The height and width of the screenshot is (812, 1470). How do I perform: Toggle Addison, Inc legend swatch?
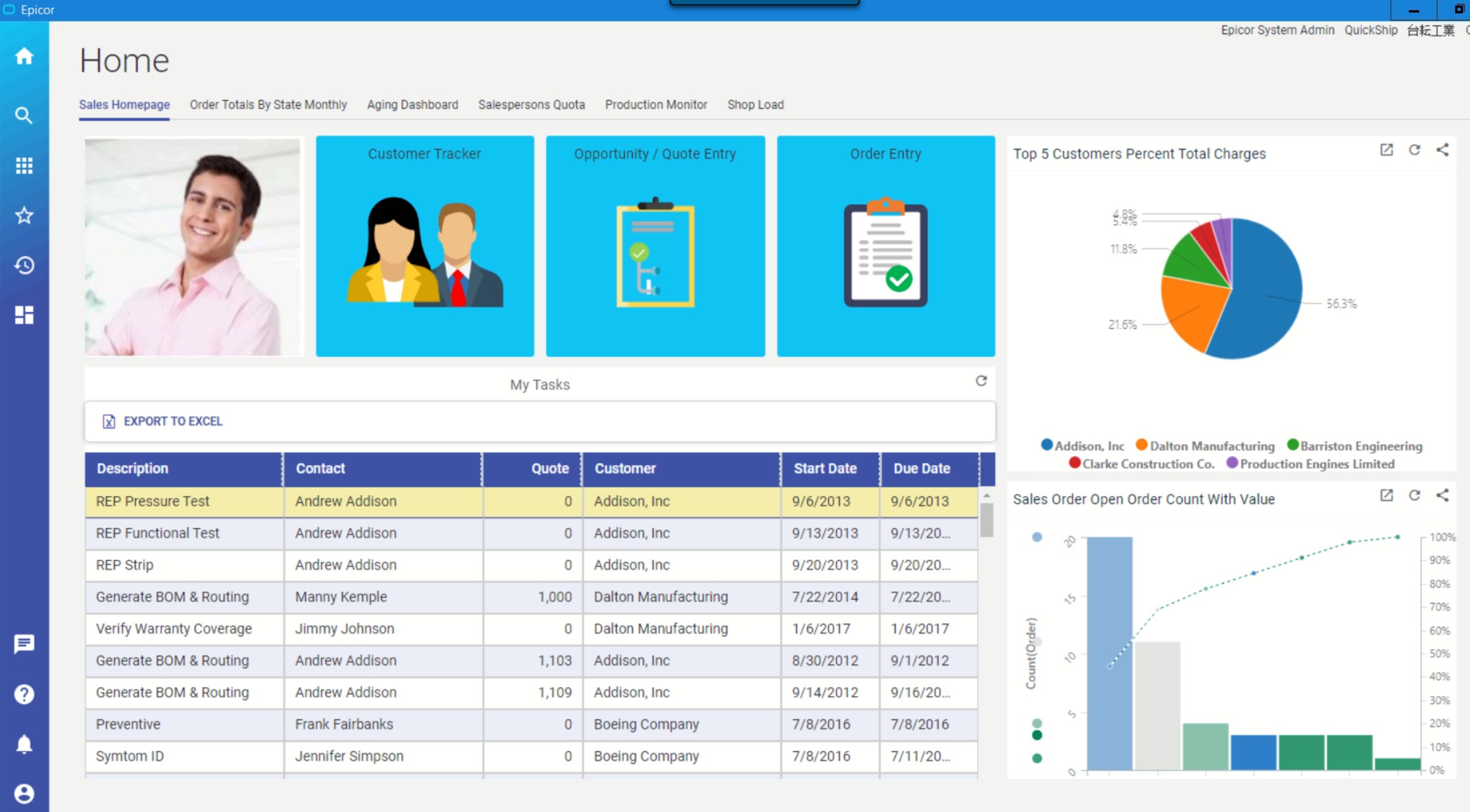1046,445
